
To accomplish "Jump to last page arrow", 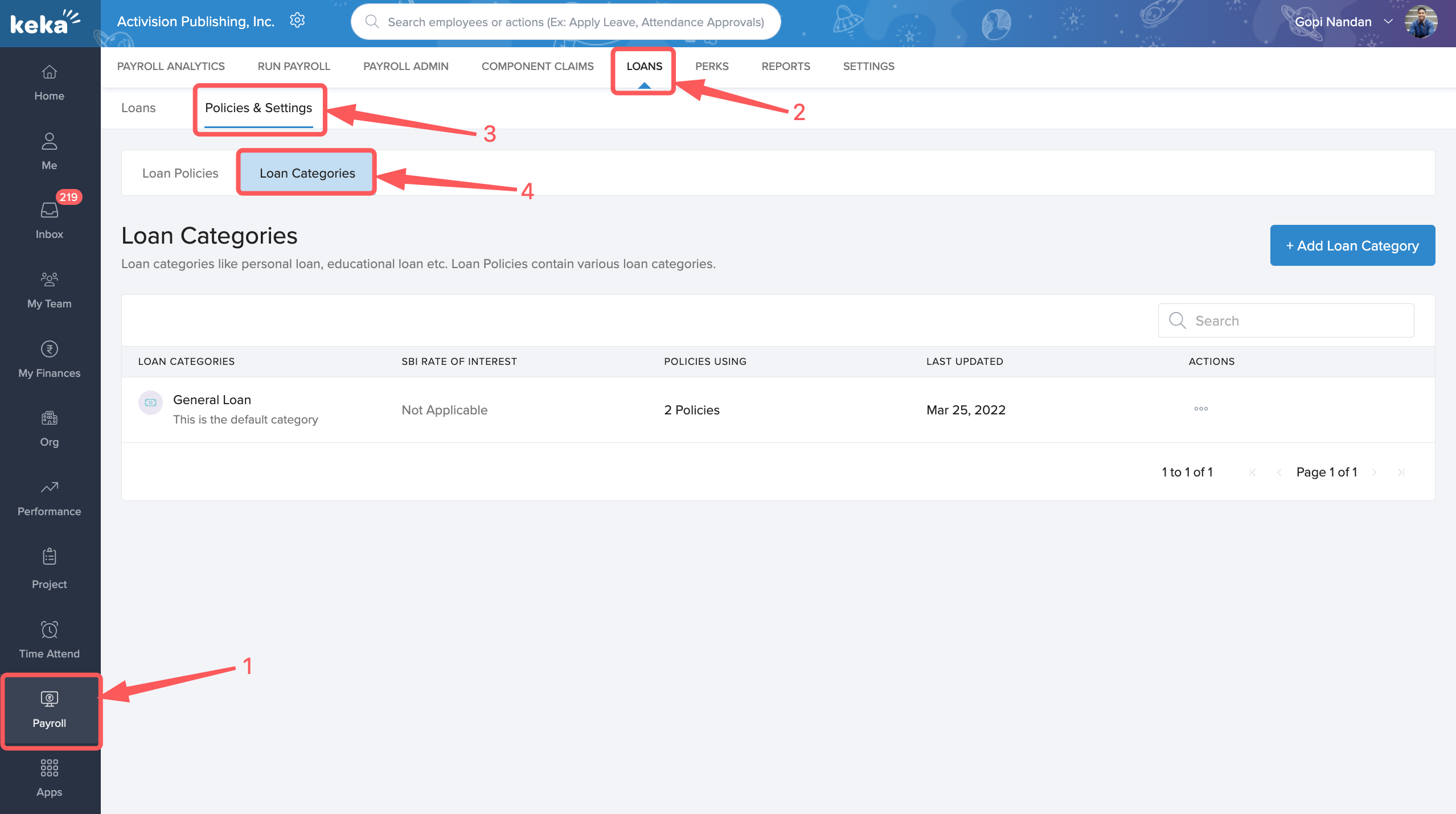I will point(1401,472).
